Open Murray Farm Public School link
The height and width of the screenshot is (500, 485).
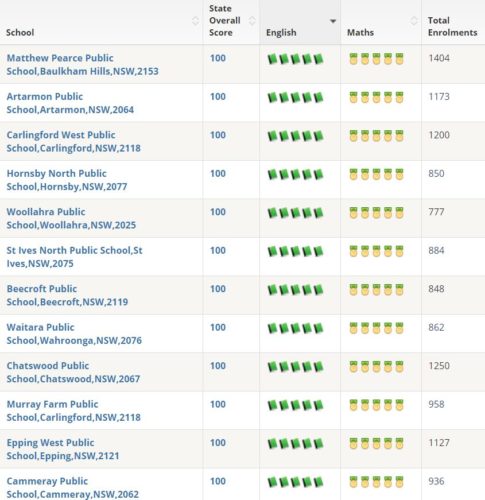[x=73, y=411]
